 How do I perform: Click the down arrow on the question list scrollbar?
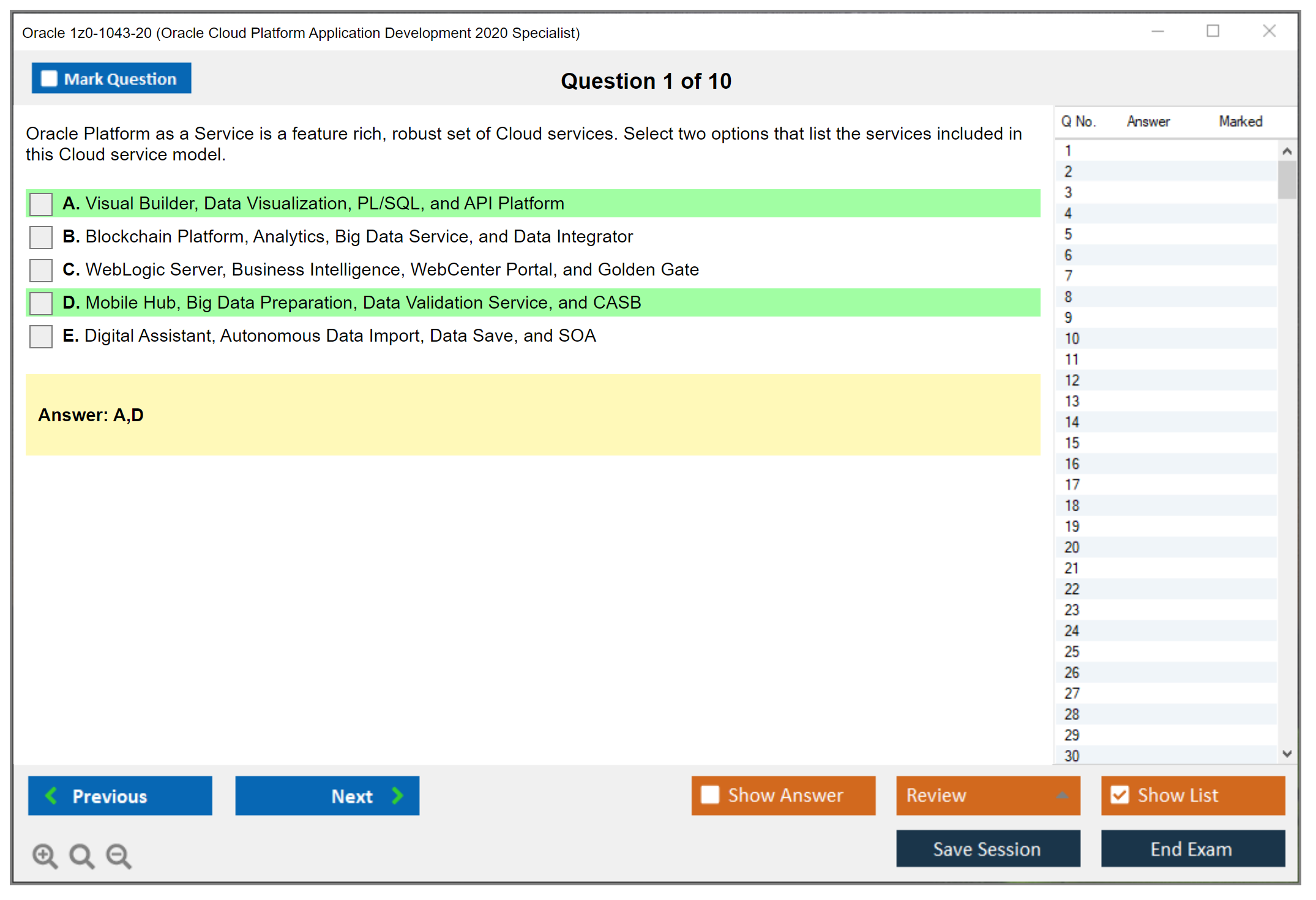click(x=1287, y=754)
